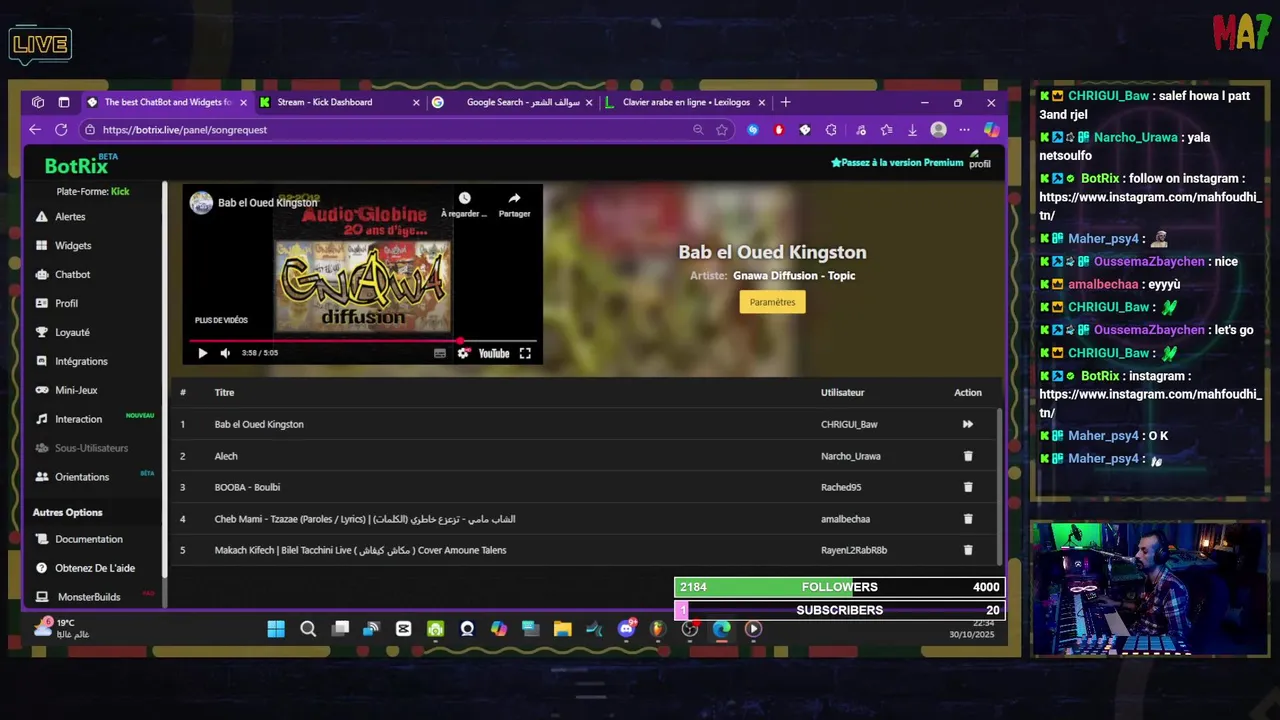The width and height of the screenshot is (1280, 720).
Task: Open the browser tab actions icon
Action: click(x=64, y=102)
